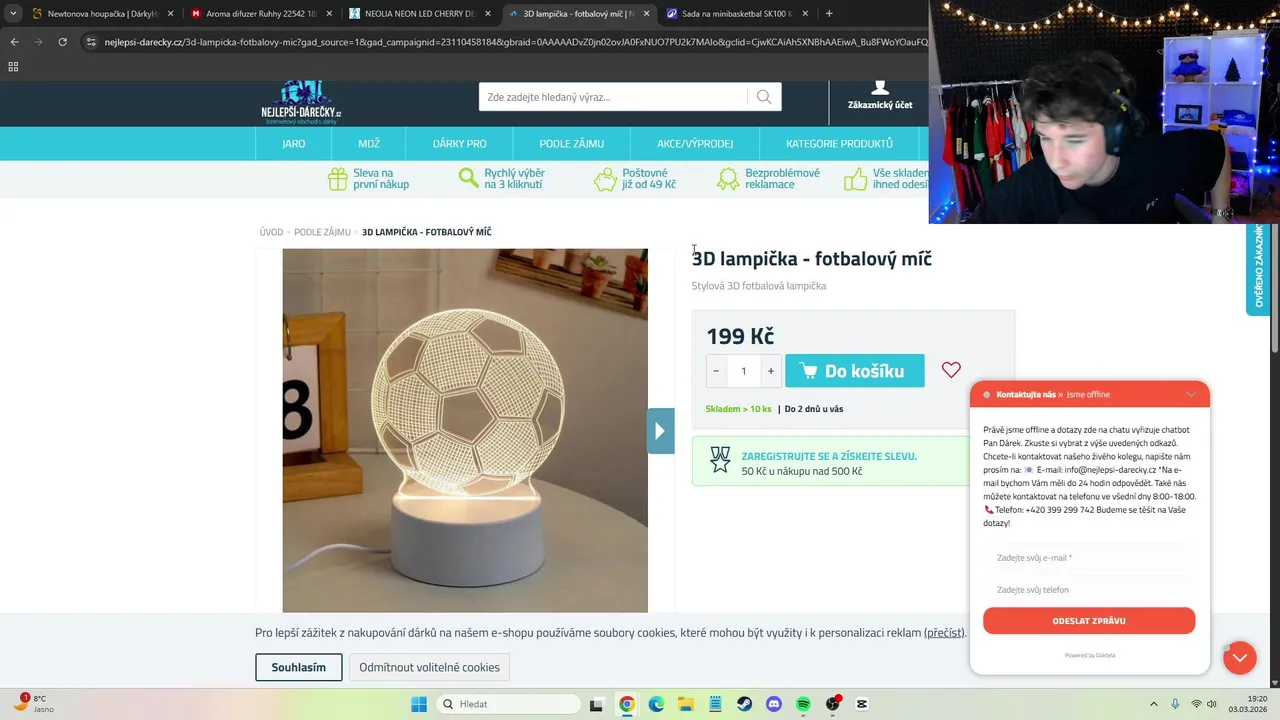Click ZAREGISTRUJTE SE A ZÍSKEJTE SLEVU link
This screenshot has width=1280, height=720.
pyautogui.click(x=829, y=456)
